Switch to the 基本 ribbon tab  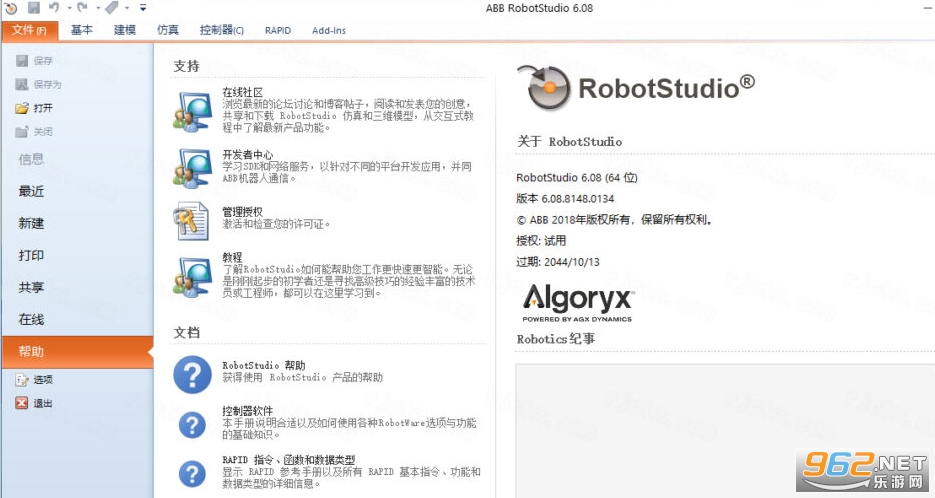[82, 30]
